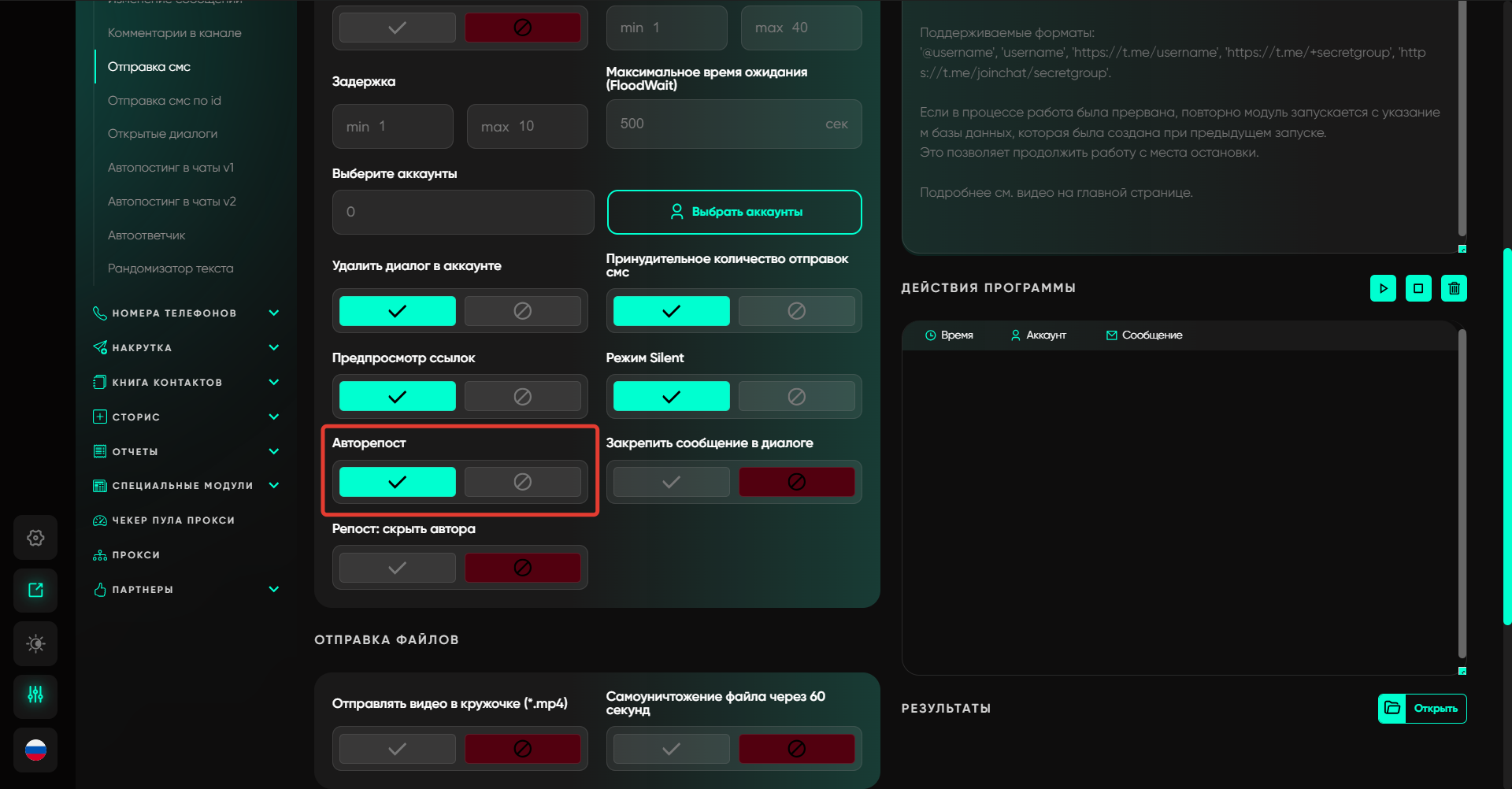Disable Авторепост with the cancel toggle
This screenshot has height=789, width=1512.
(522, 482)
